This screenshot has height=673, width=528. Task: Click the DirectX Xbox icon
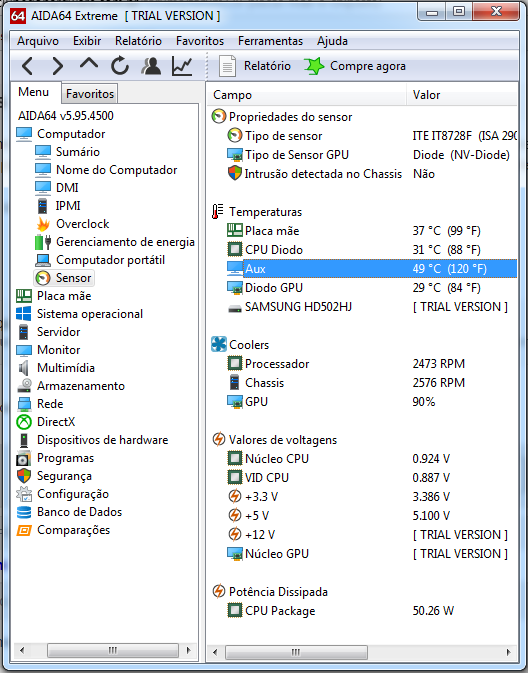(x=24, y=422)
